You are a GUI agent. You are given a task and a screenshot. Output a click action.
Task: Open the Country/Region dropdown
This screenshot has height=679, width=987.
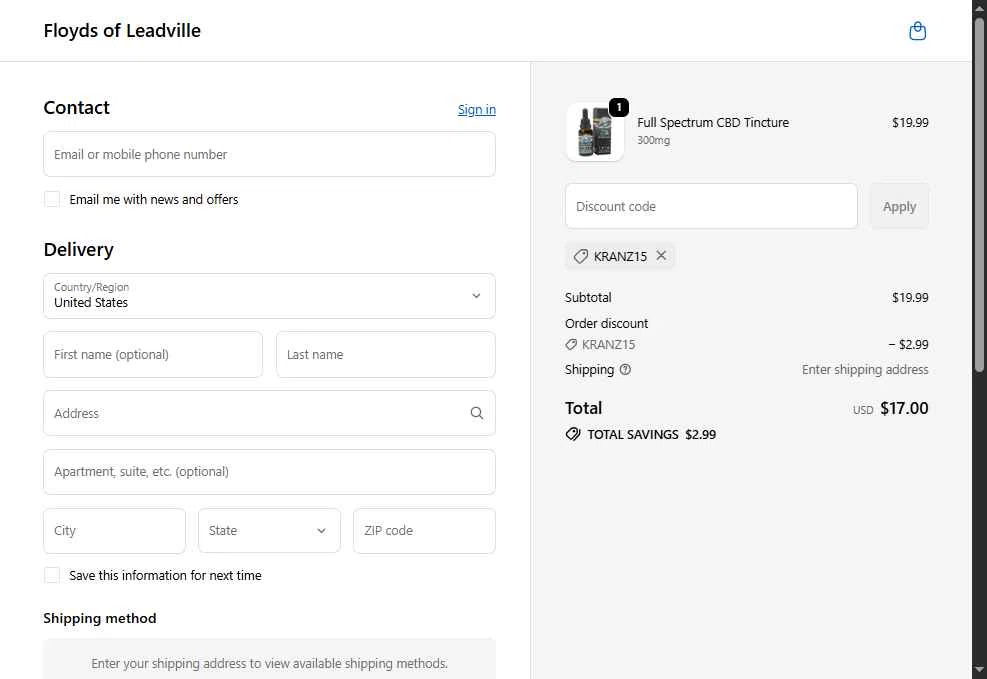click(x=269, y=296)
